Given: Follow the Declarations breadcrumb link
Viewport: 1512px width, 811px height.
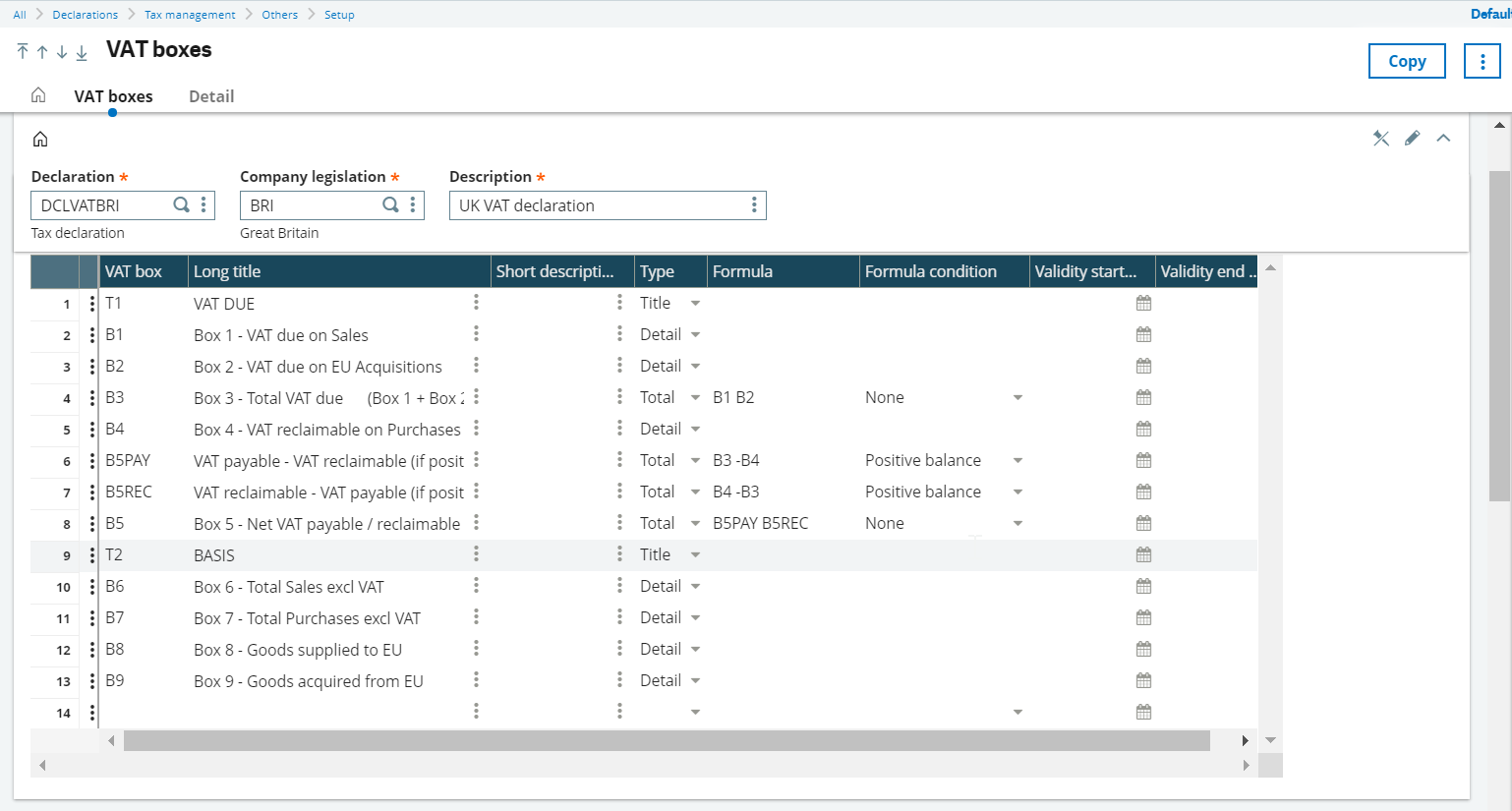Looking at the screenshot, I should [x=85, y=14].
